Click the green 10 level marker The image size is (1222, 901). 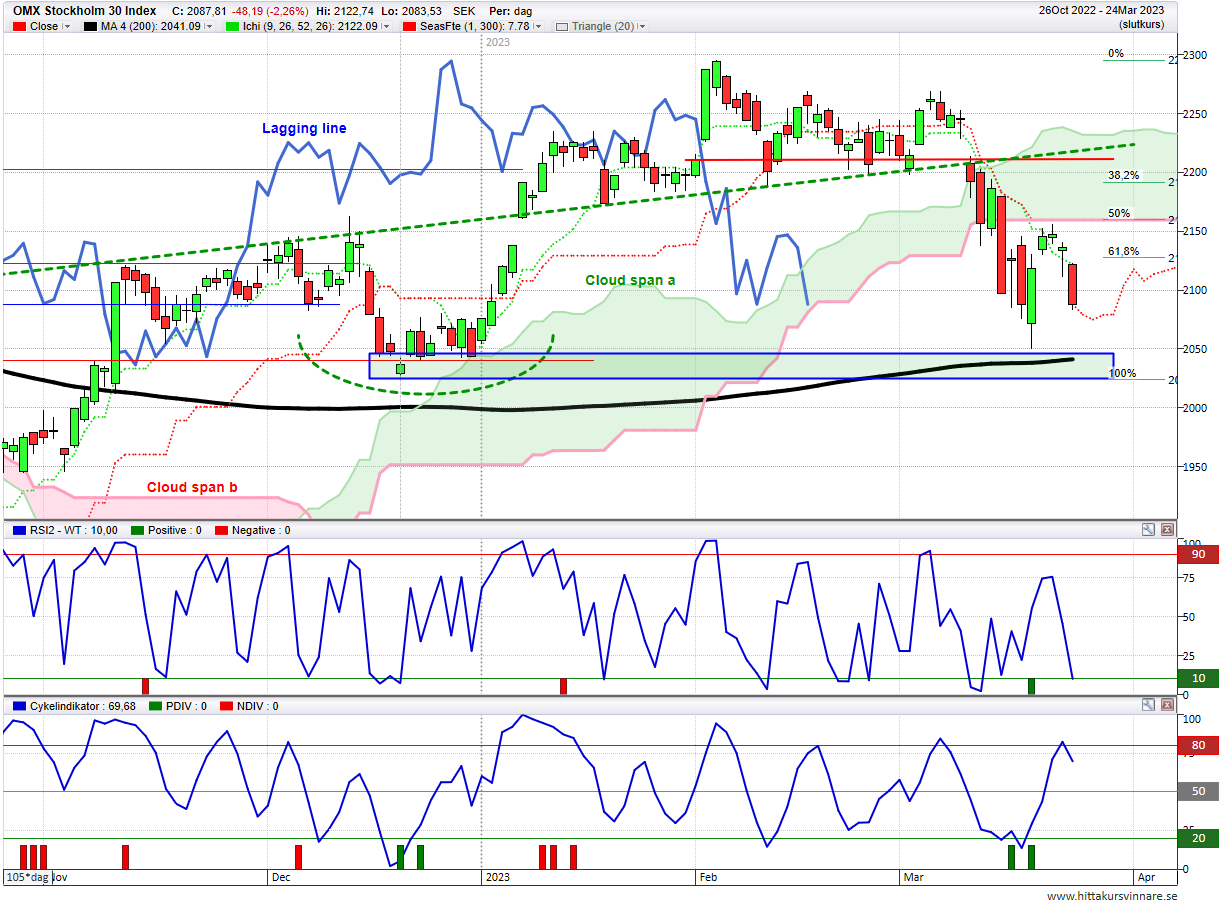(1198, 679)
